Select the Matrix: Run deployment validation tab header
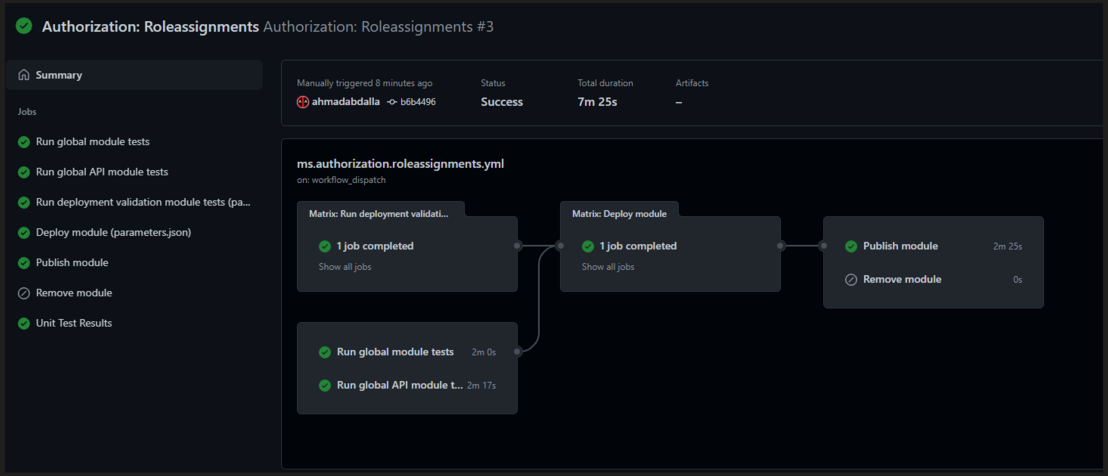Screen dimensions: 1108x476 pyautogui.click(x=380, y=213)
